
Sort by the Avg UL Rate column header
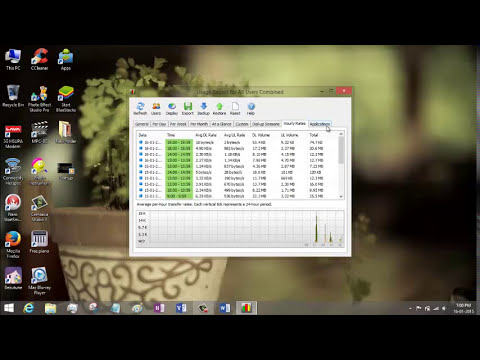(234, 135)
